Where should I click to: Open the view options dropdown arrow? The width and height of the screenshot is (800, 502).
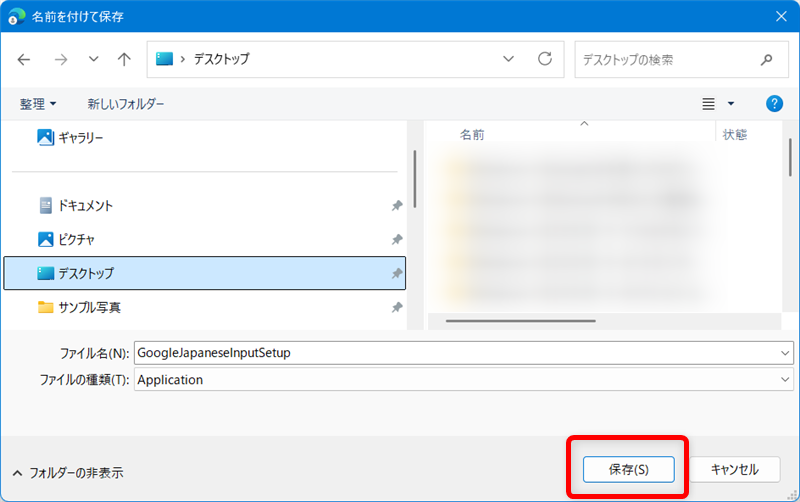[731, 104]
